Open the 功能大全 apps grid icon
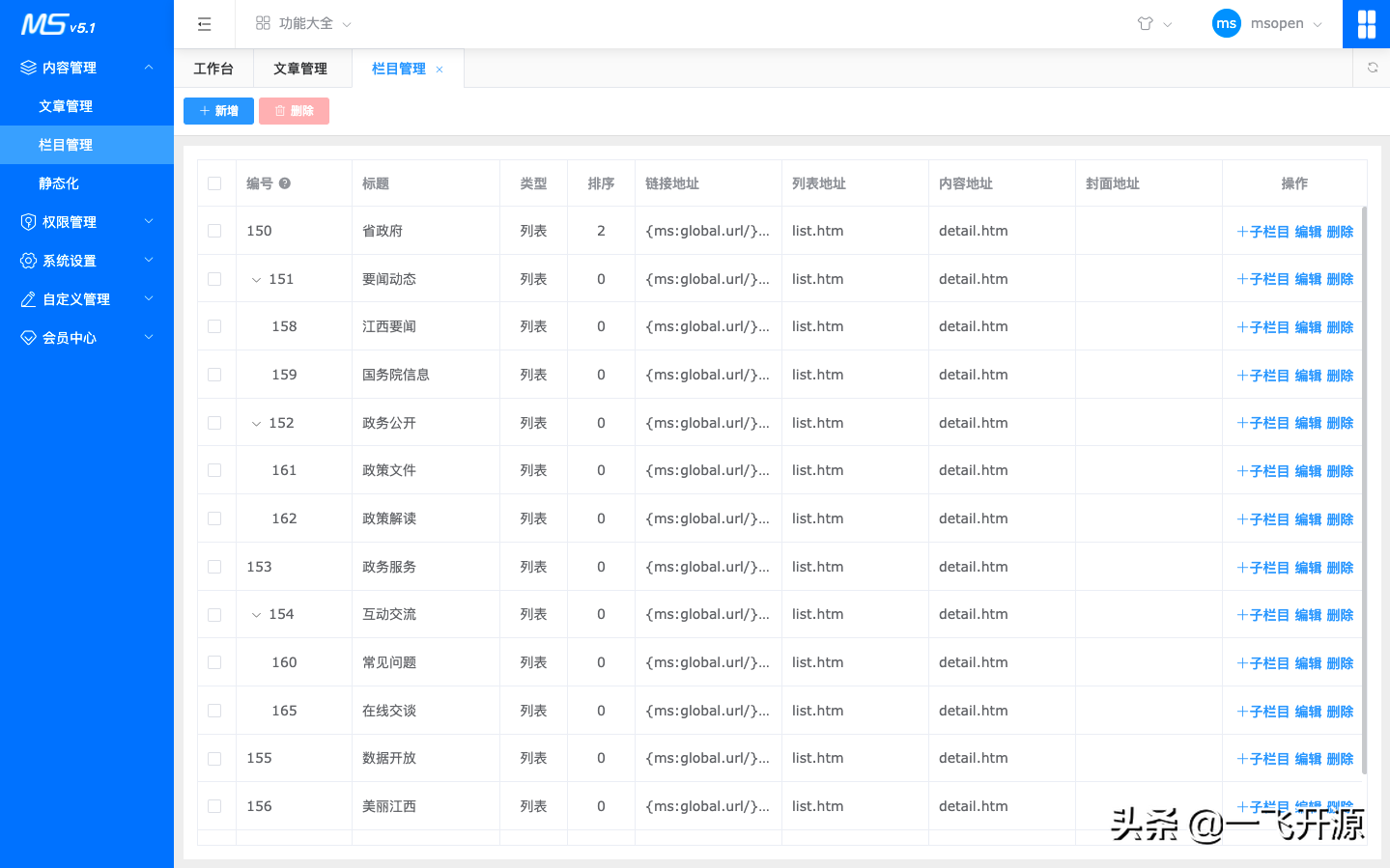 pos(263,23)
